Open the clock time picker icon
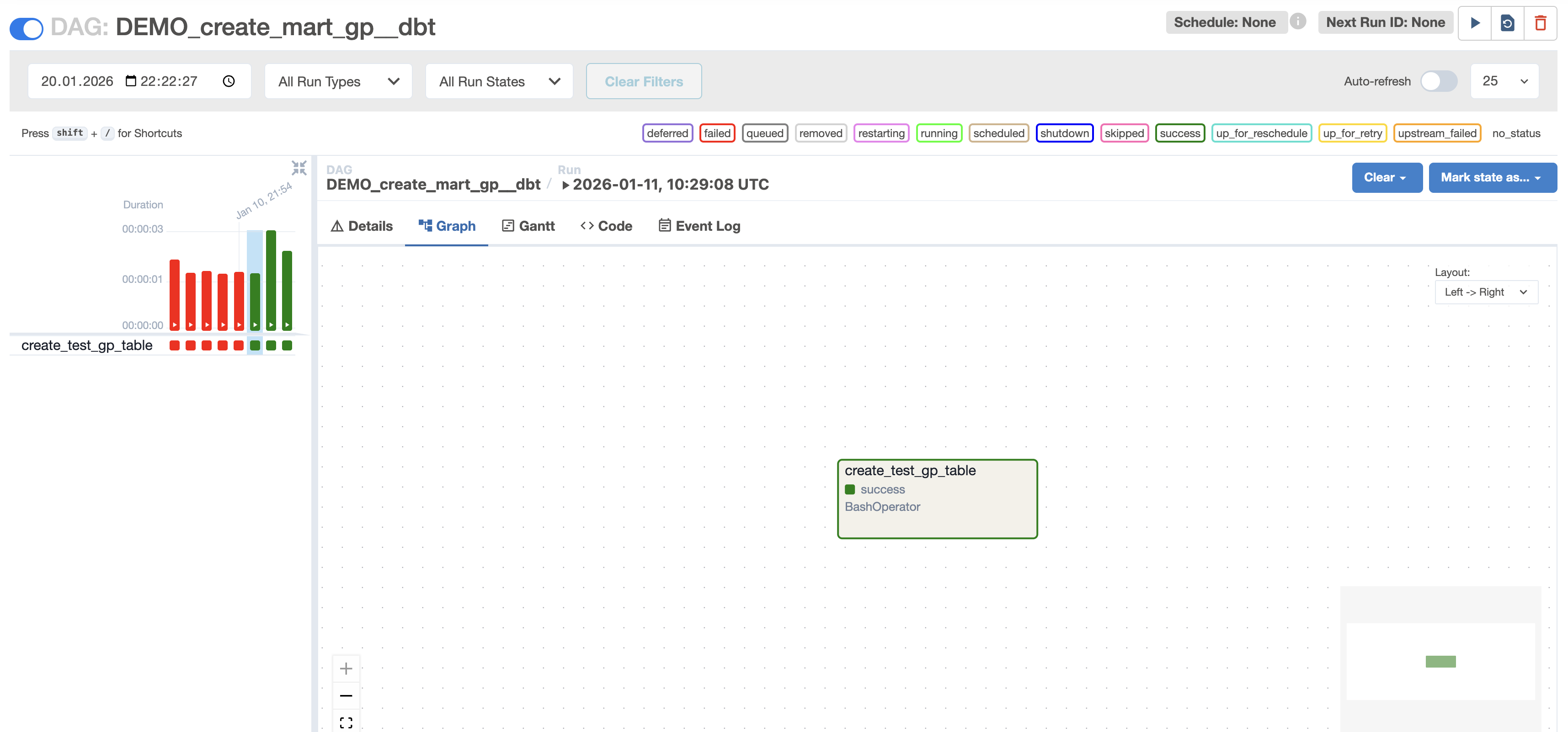The width and height of the screenshot is (1568, 732). [x=229, y=81]
